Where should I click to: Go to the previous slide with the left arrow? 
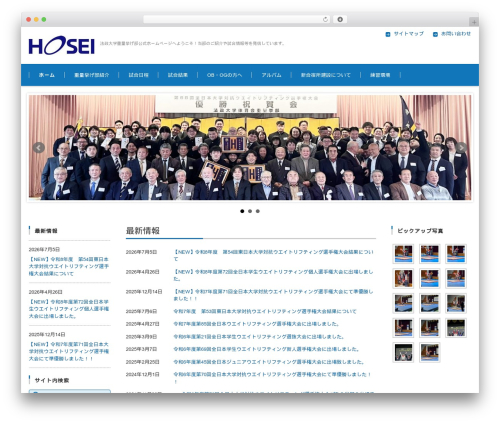(39, 147)
